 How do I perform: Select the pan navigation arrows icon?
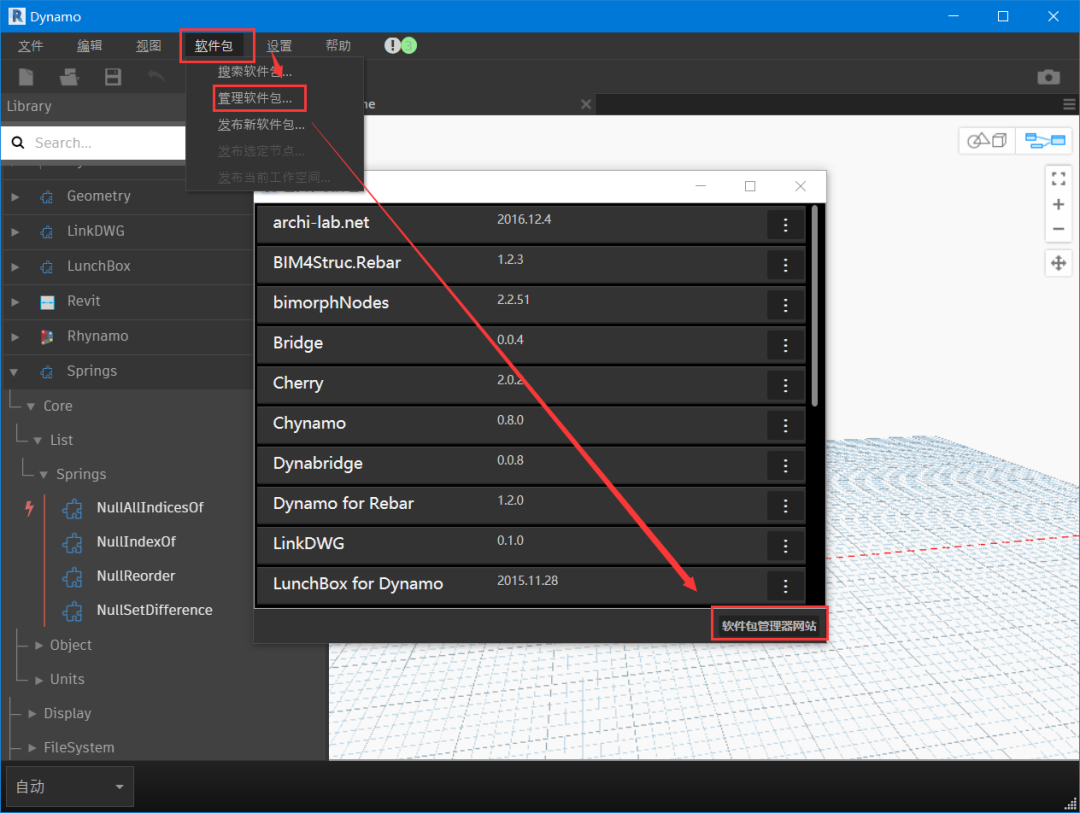pos(1058,264)
